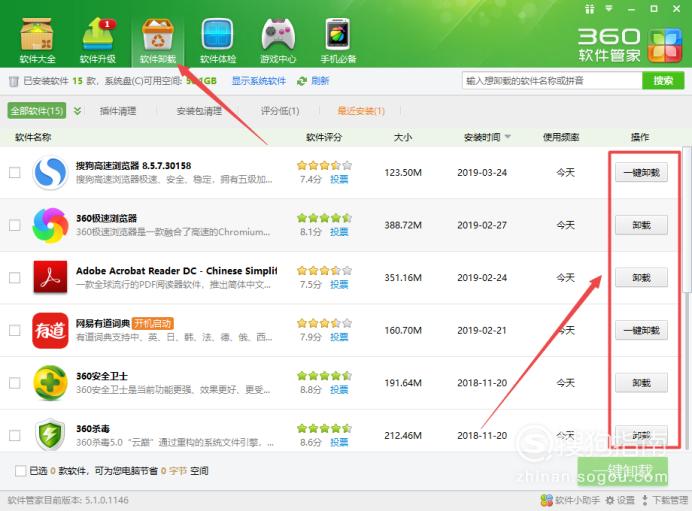
Task: Click the 360杀毒 shield icon
Action: 50,434
